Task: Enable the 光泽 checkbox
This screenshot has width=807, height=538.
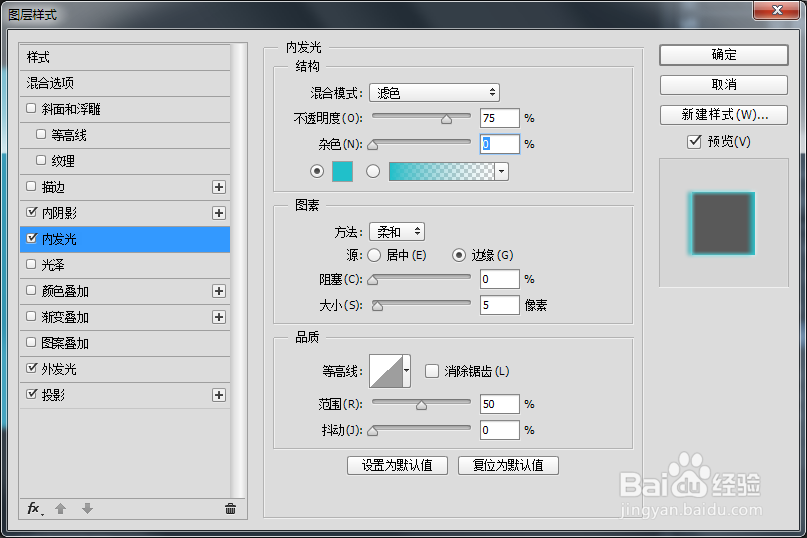Action: pos(31,264)
